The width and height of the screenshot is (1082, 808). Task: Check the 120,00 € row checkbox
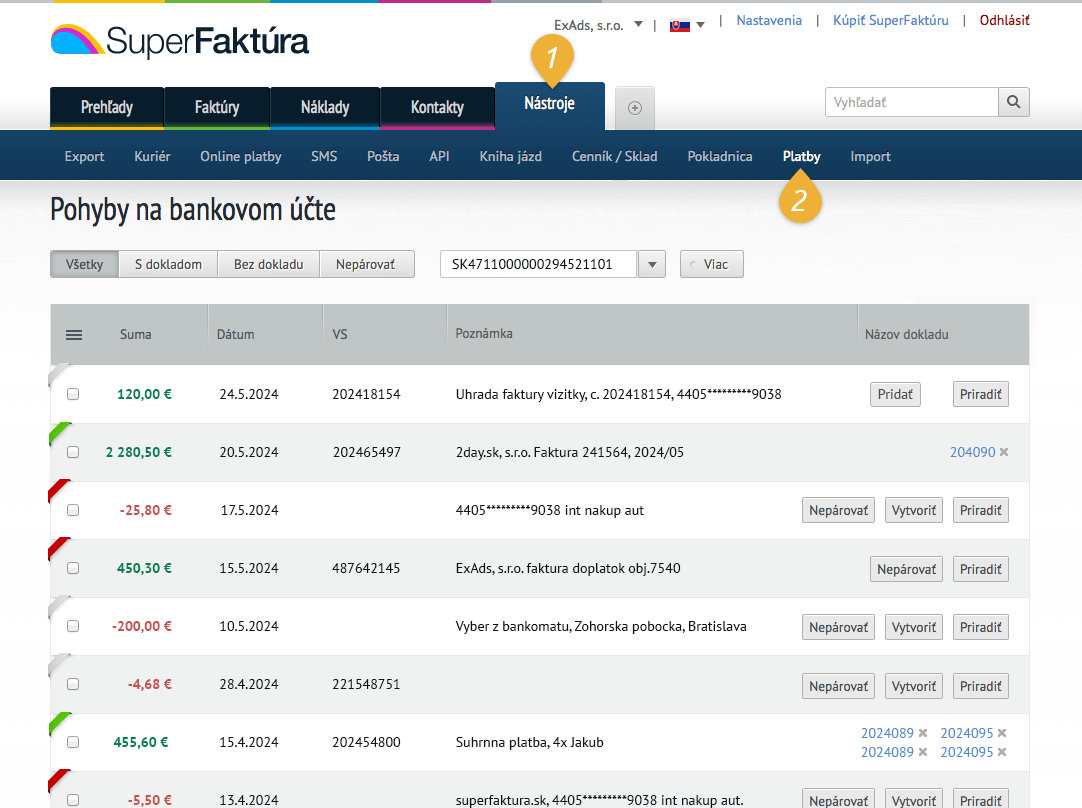(73, 394)
